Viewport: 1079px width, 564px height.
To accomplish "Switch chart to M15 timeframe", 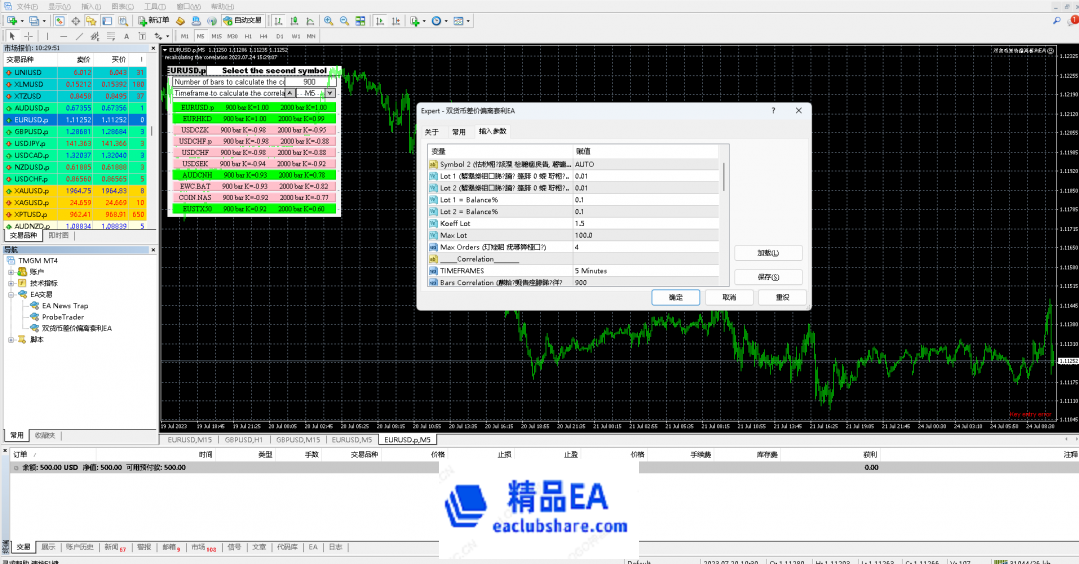I will (216, 36).
